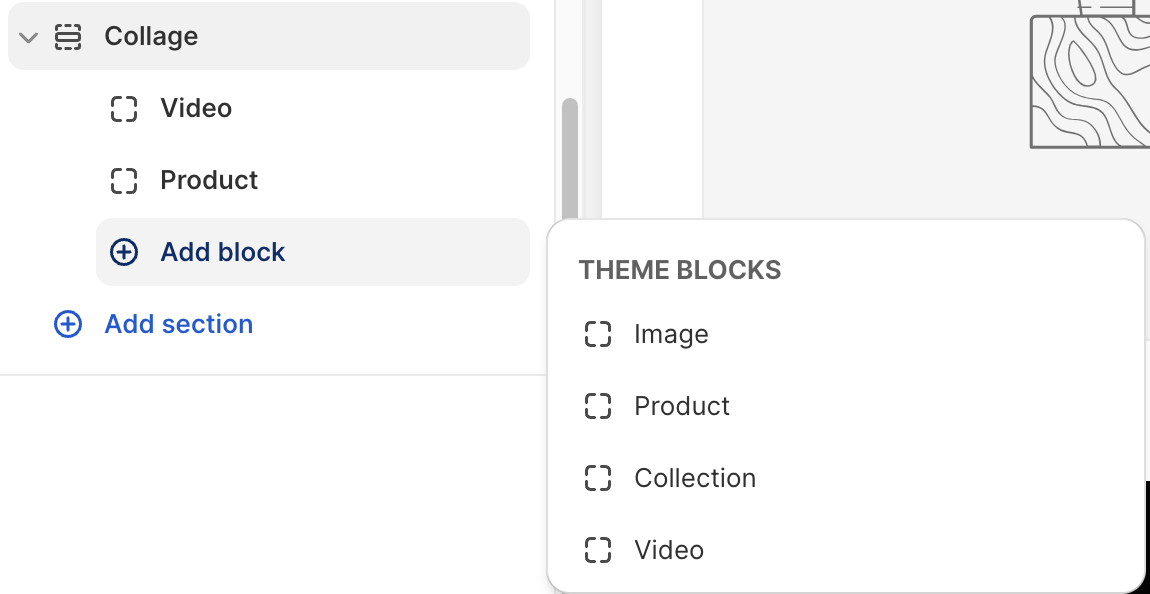Click the Collection block icon in popup

coord(597,478)
